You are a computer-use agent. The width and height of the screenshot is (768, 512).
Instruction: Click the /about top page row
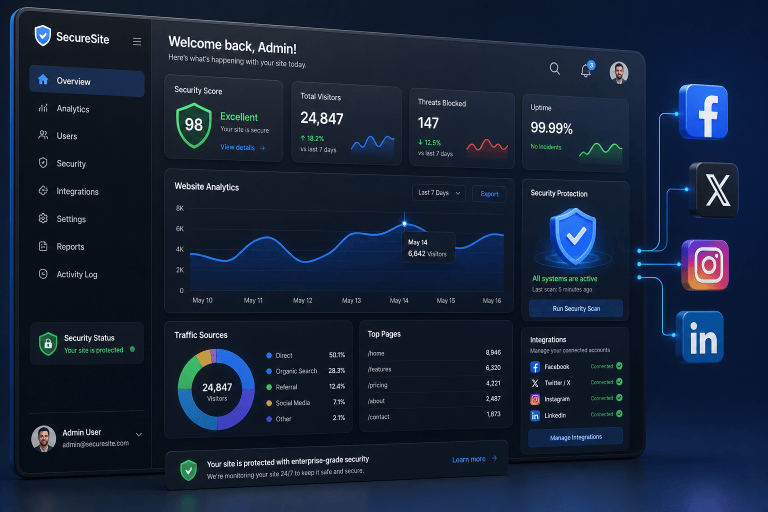434,400
